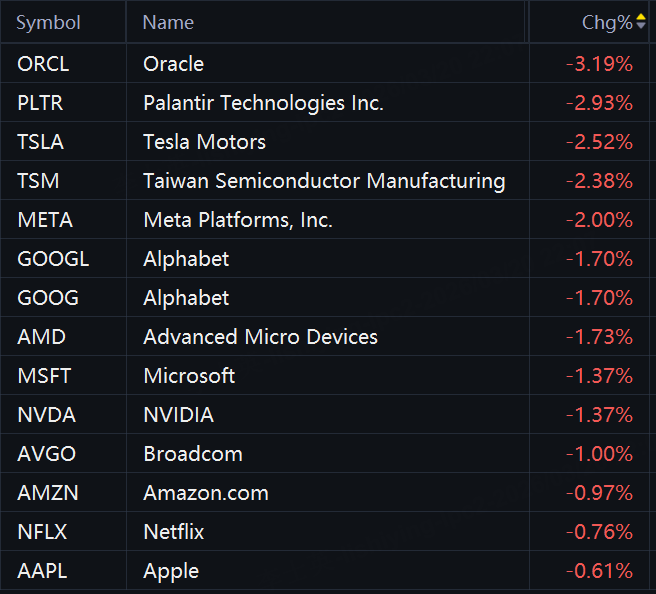Click Oracle's -3.19% change value

598,64
